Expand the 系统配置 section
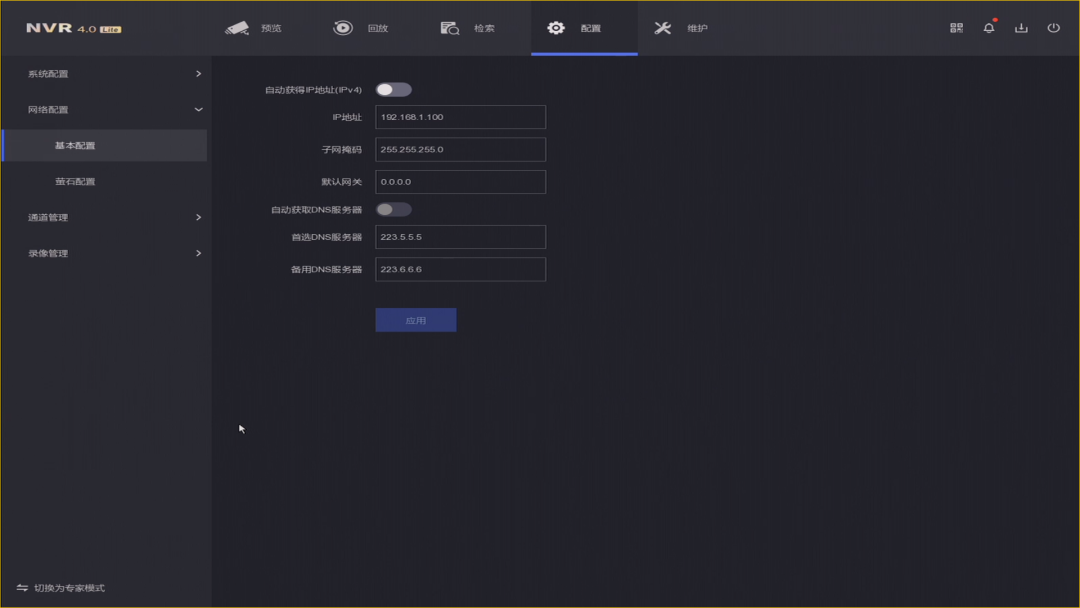 [x=105, y=73]
